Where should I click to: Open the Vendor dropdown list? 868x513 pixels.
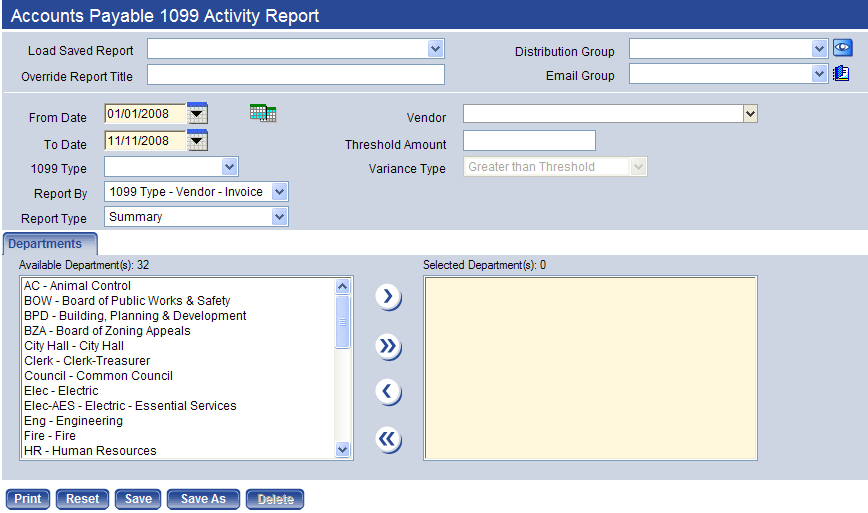point(750,115)
